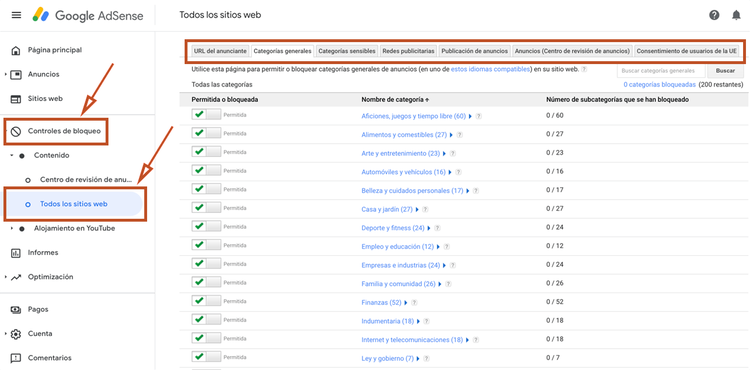Toggle Permitida switch for Deporte y fitness

pos(206,227)
